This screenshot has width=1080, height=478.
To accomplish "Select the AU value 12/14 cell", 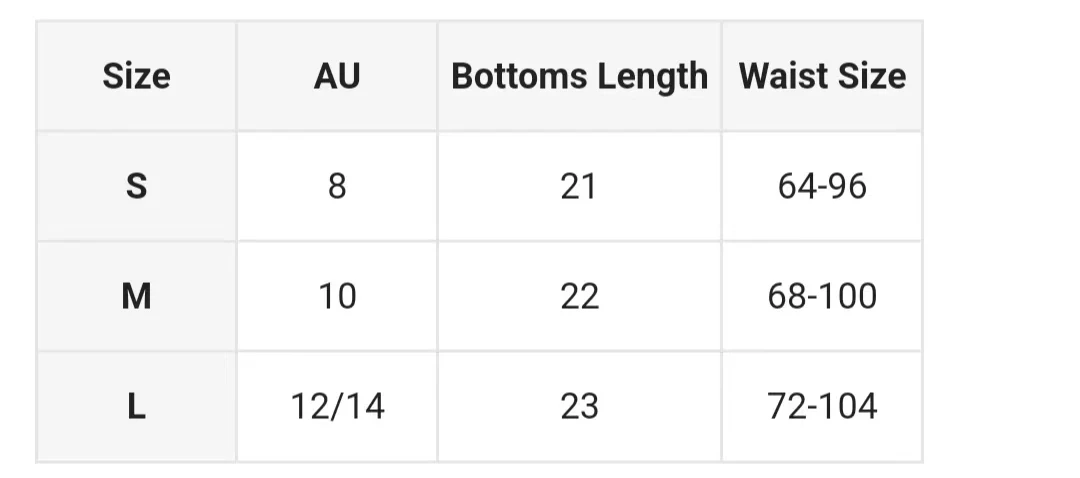I will pos(337,406).
